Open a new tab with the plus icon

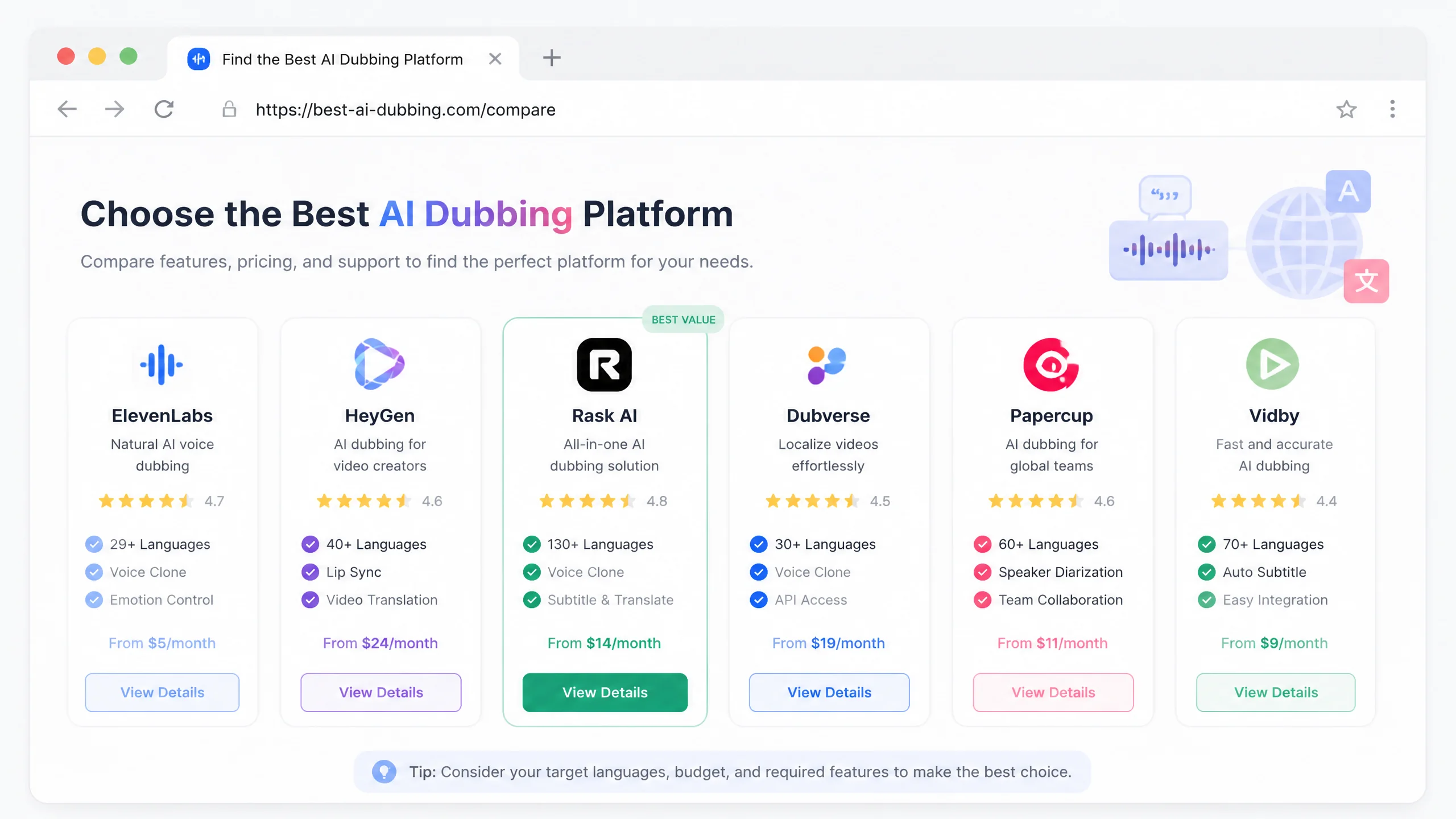click(x=551, y=57)
